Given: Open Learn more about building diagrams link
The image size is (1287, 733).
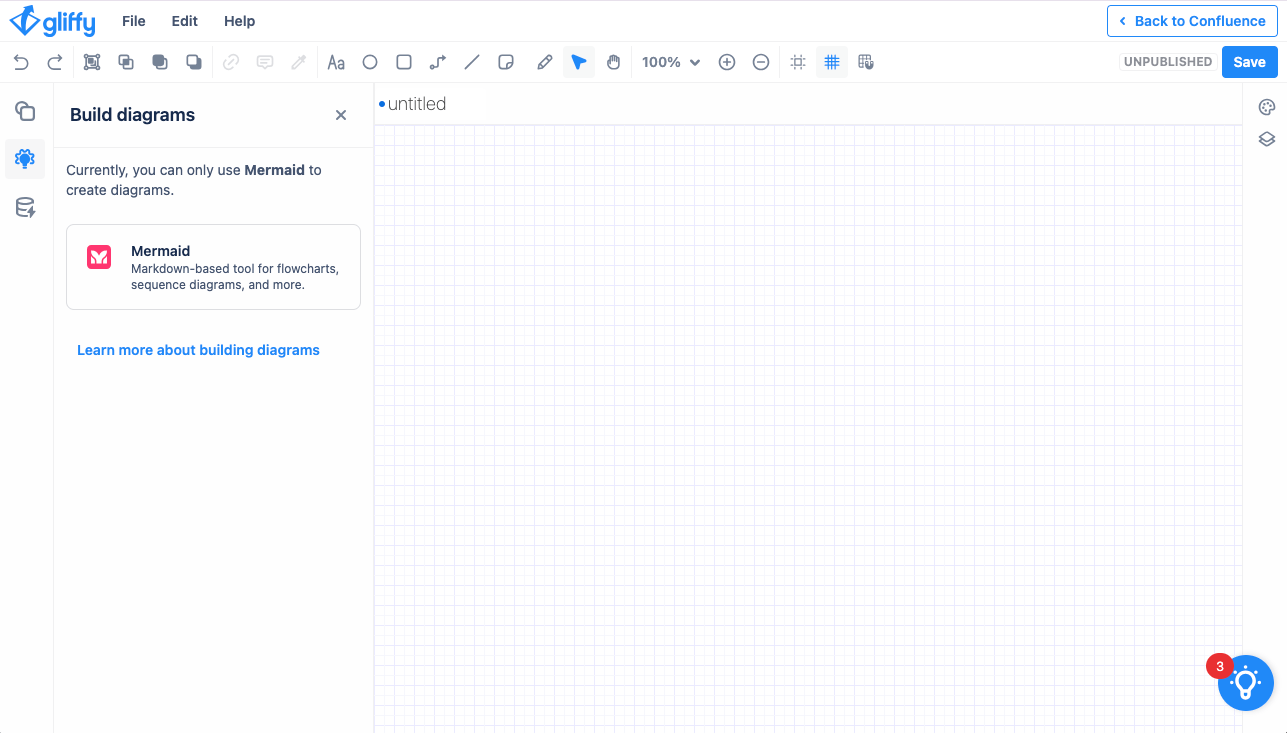Looking at the screenshot, I should tap(198, 350).
